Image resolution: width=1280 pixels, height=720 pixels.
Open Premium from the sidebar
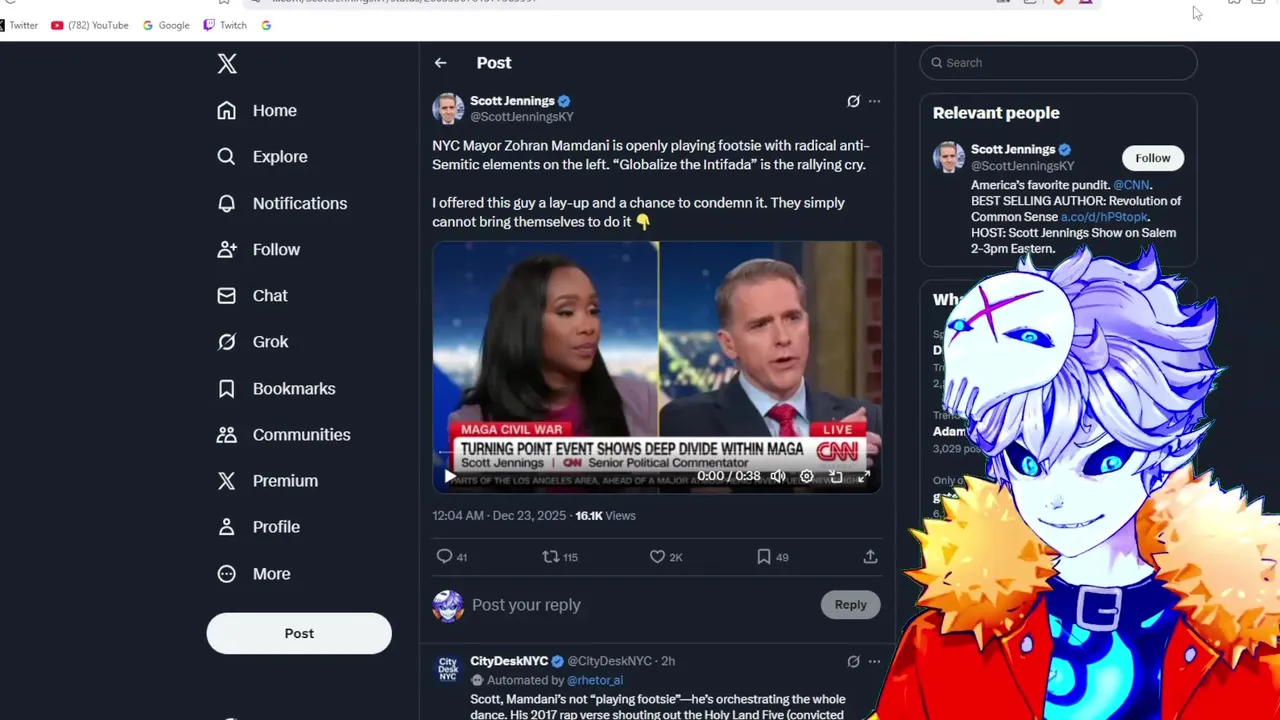tap(267, 480)
